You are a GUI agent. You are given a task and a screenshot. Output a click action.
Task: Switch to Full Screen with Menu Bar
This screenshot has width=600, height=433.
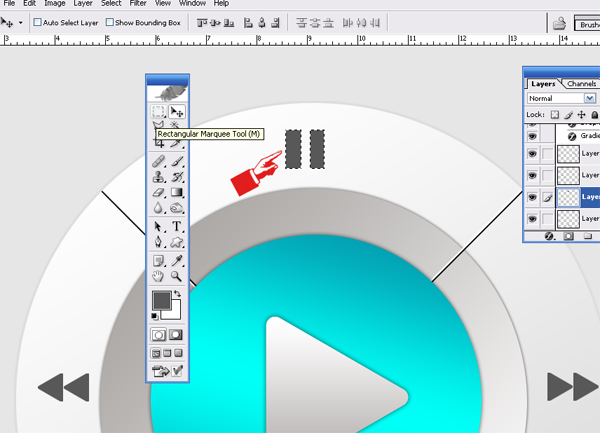[x=167, y=353]
